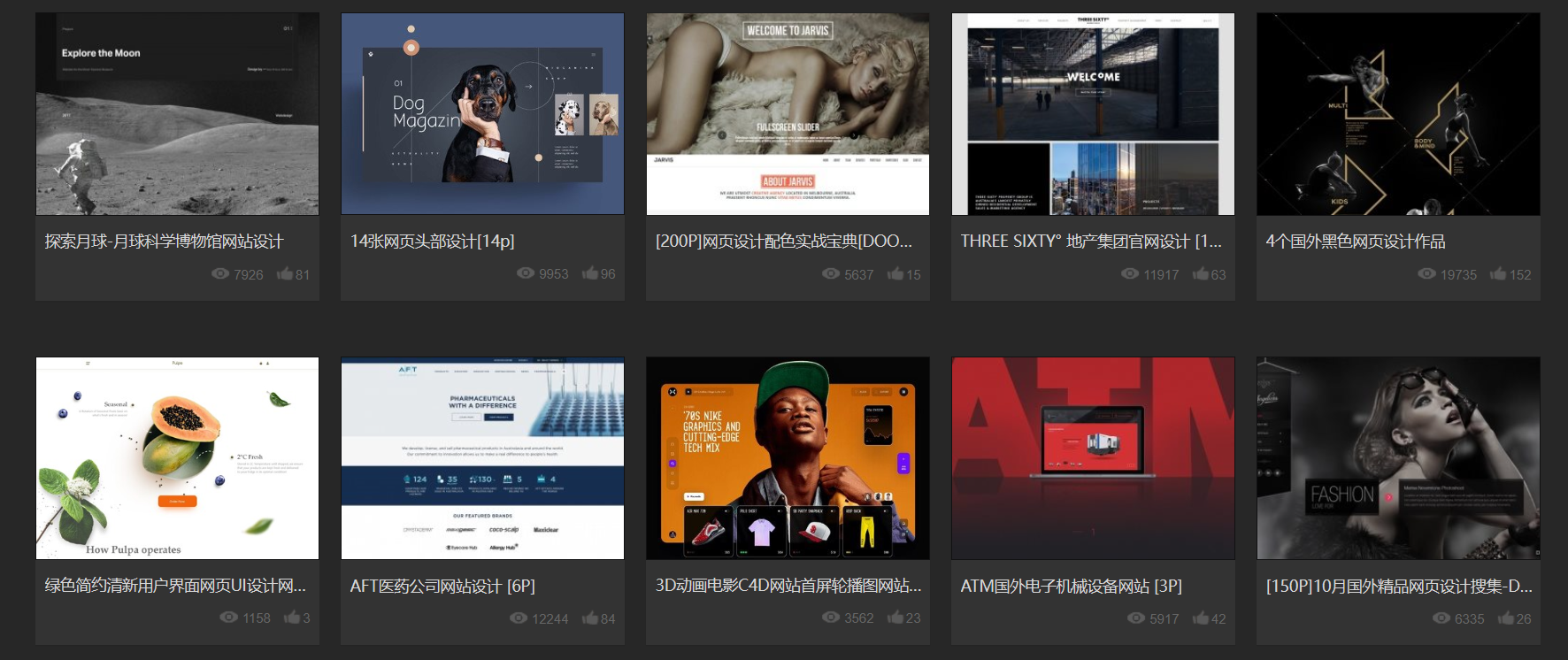This screenshot has height=660, width=1568.
Task: Click the eye views icon beside 19735
Action: pos(1426,274)
